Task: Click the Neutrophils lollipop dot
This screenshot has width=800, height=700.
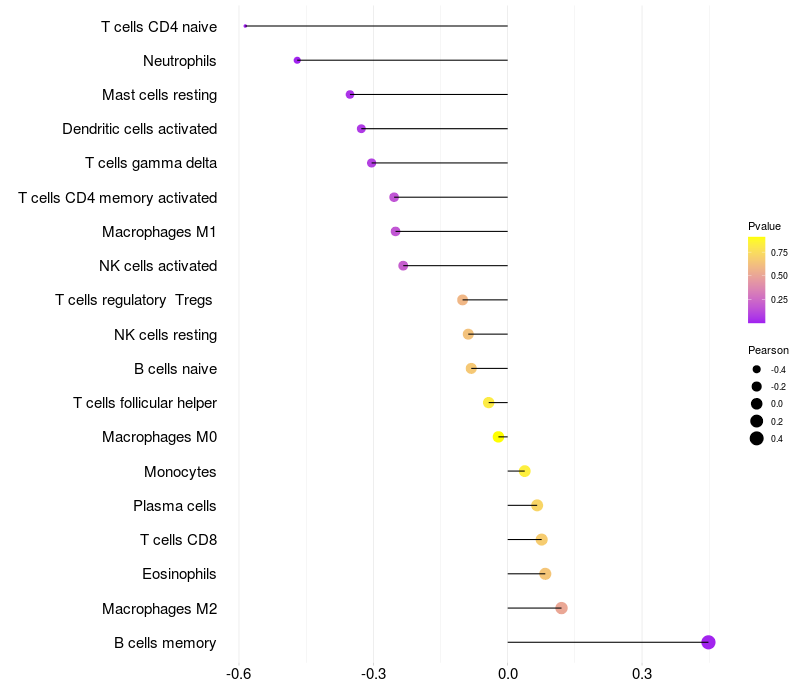Action: (x=297, y=60)
